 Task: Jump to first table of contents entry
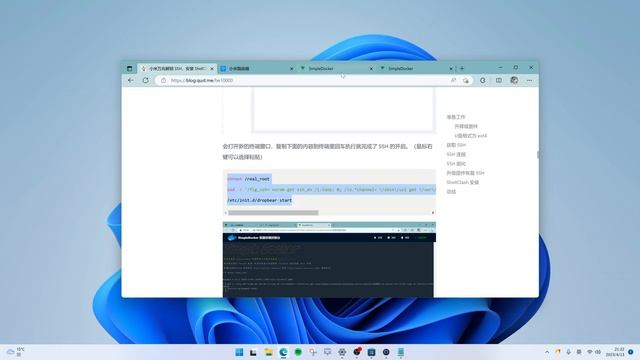(456, 117)
